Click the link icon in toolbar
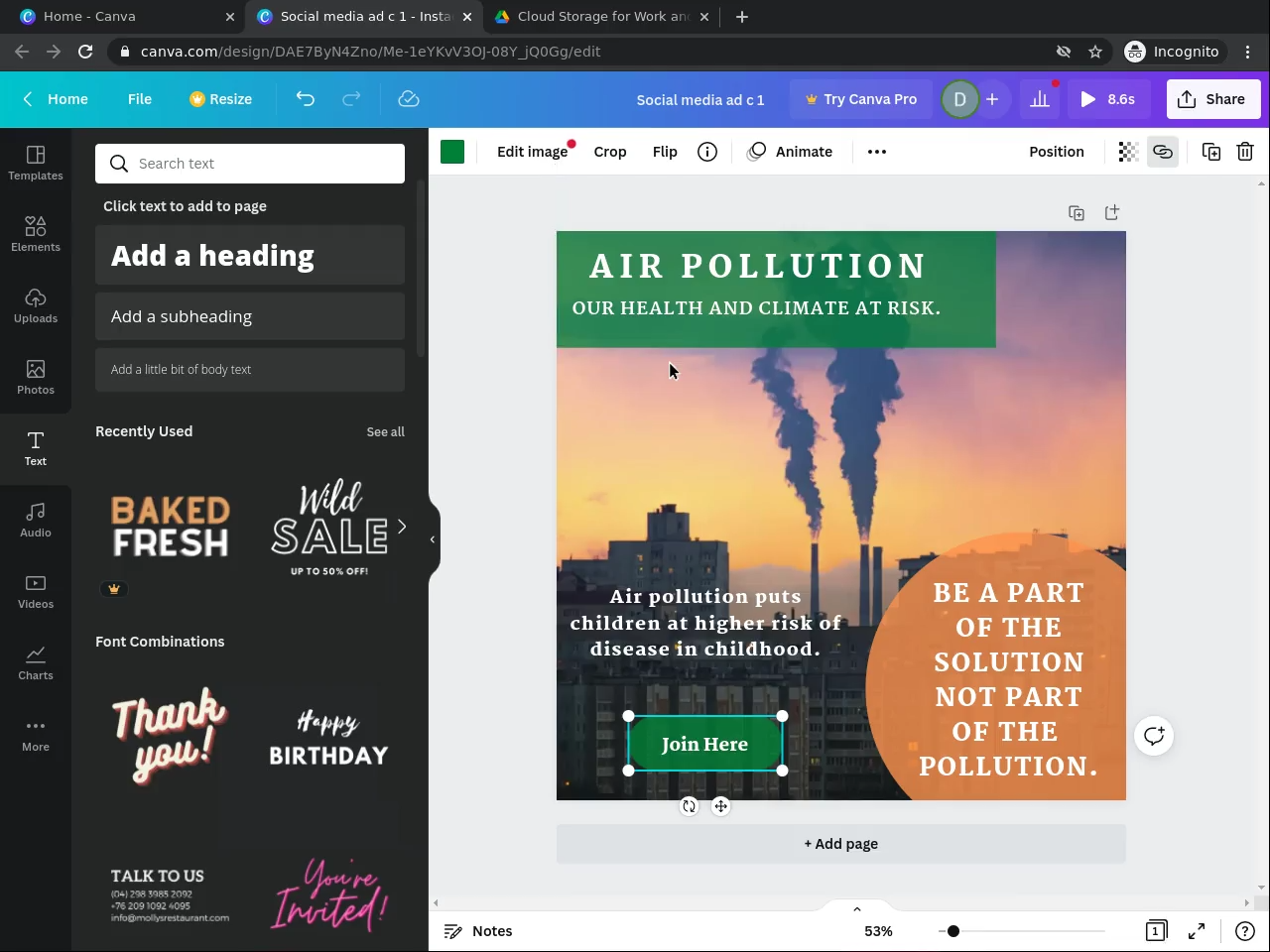 point(1163,152)
